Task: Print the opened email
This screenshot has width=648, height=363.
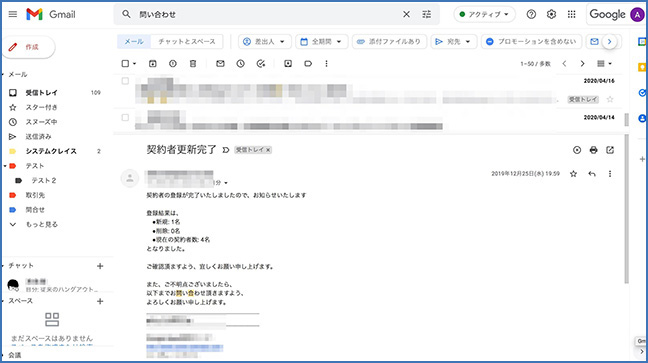Action: click(x=593, y=150)
